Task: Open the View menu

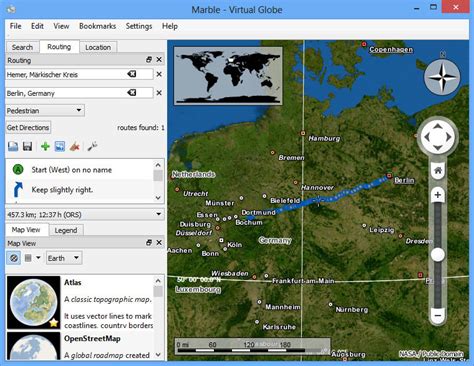Action: (61, 26)
